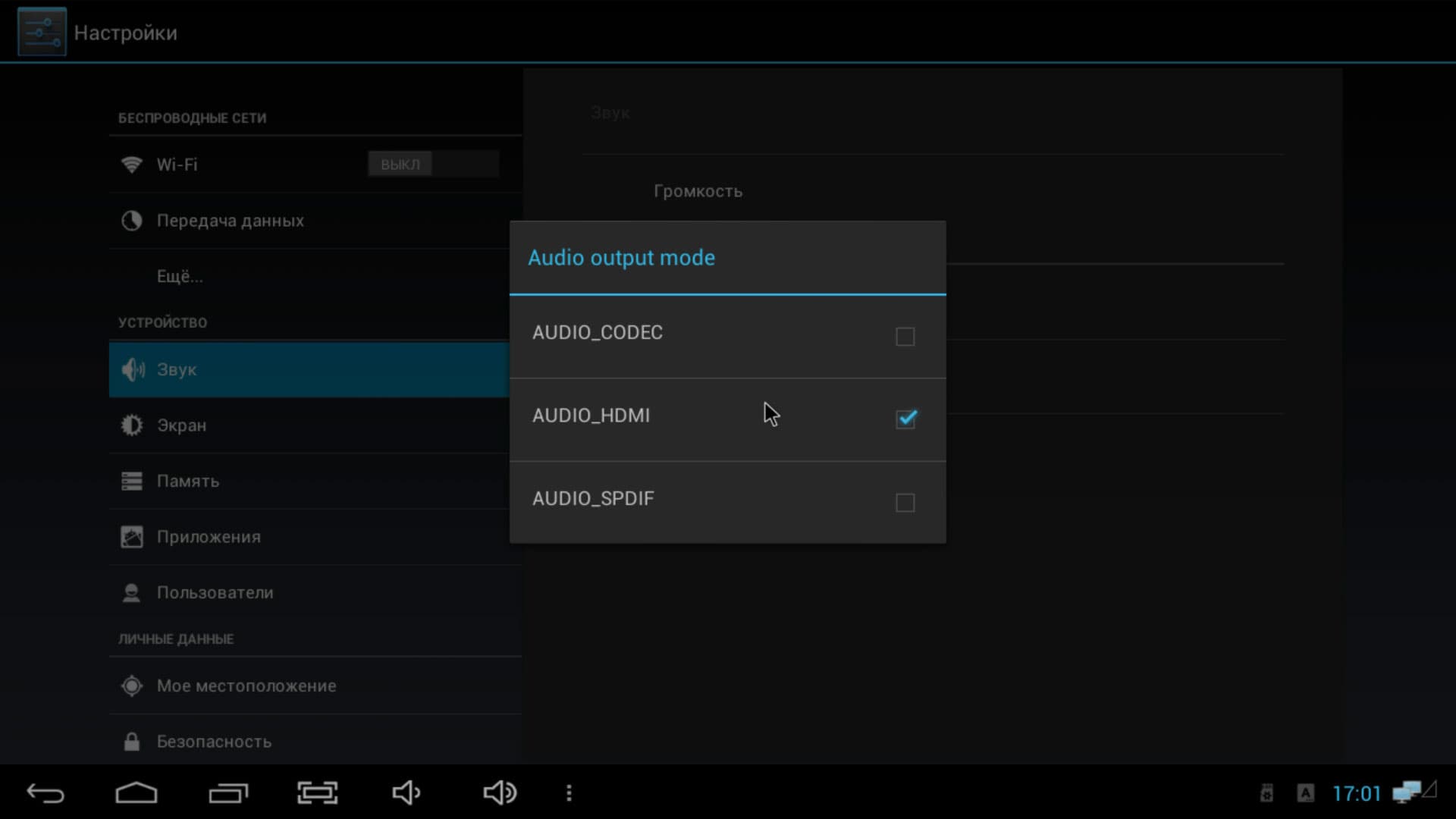Open Безопасность settings entry

pyautogui.click(x=214, y=742)
